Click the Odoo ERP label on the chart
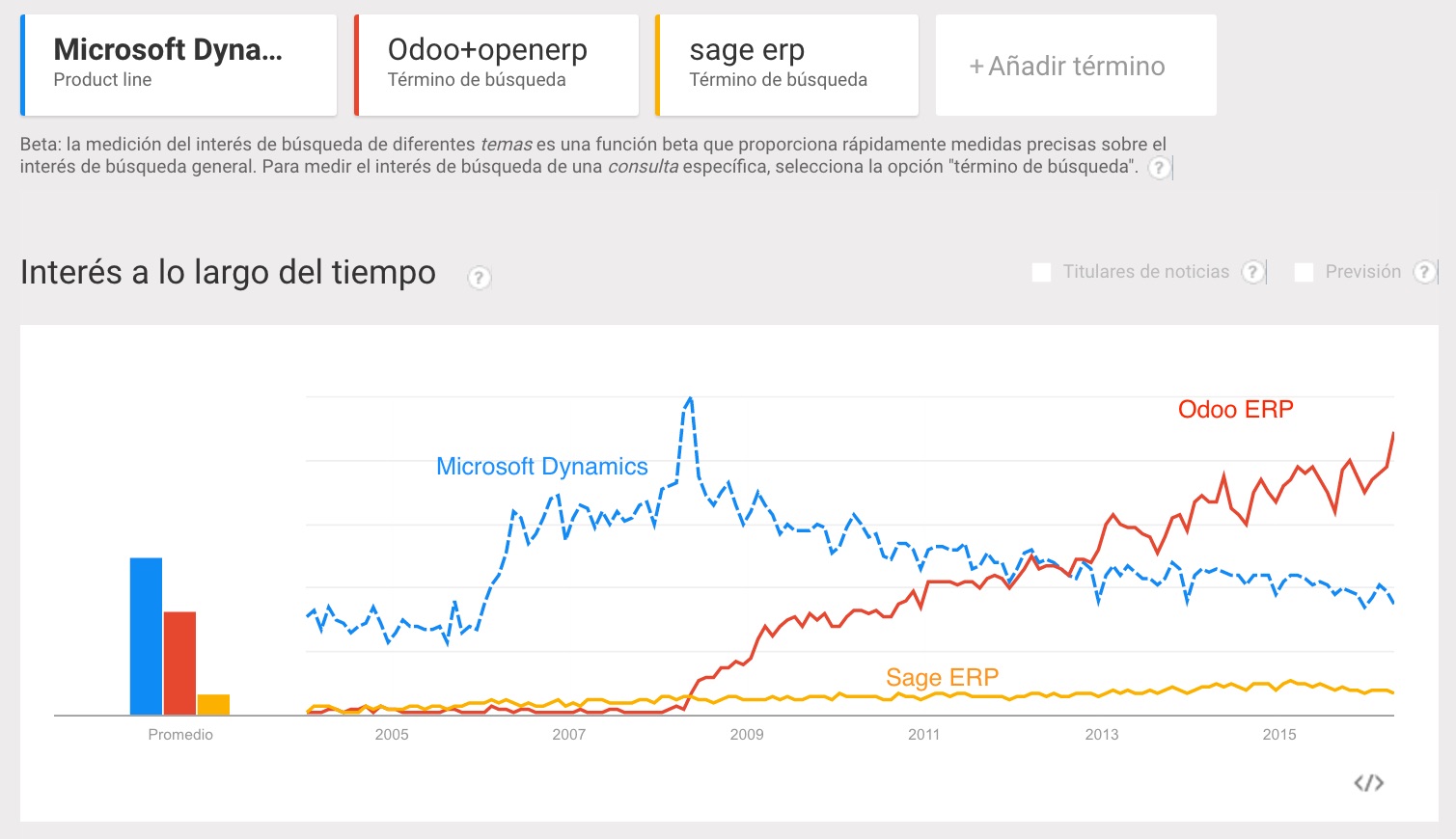The image size is (1456, 839). [x=1236, y=409]
